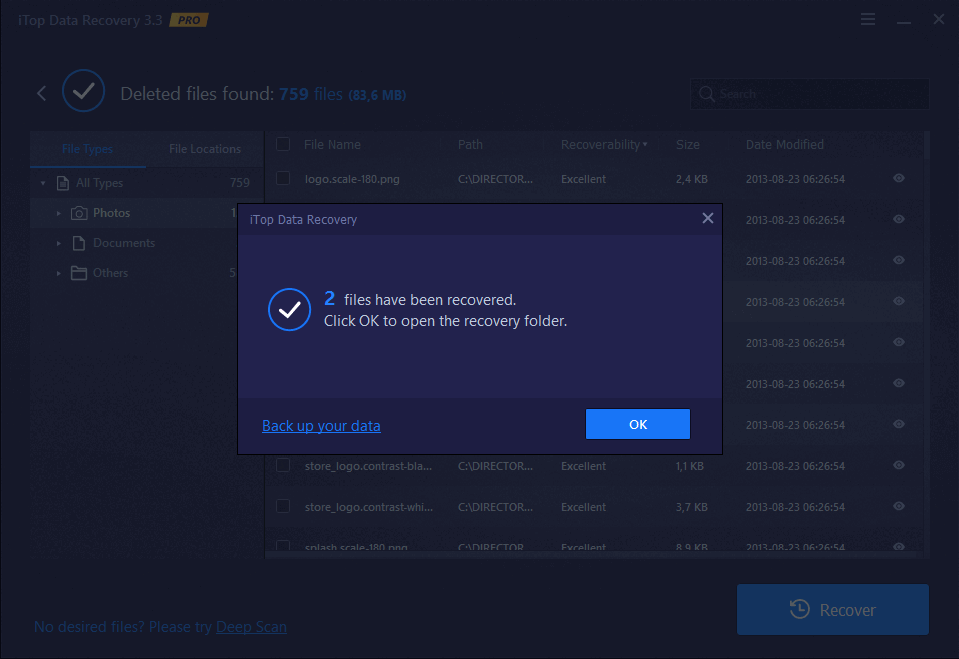The image size is (959, 659).
Task: Switch to the File Types tab
Action: tap(87, 149)
